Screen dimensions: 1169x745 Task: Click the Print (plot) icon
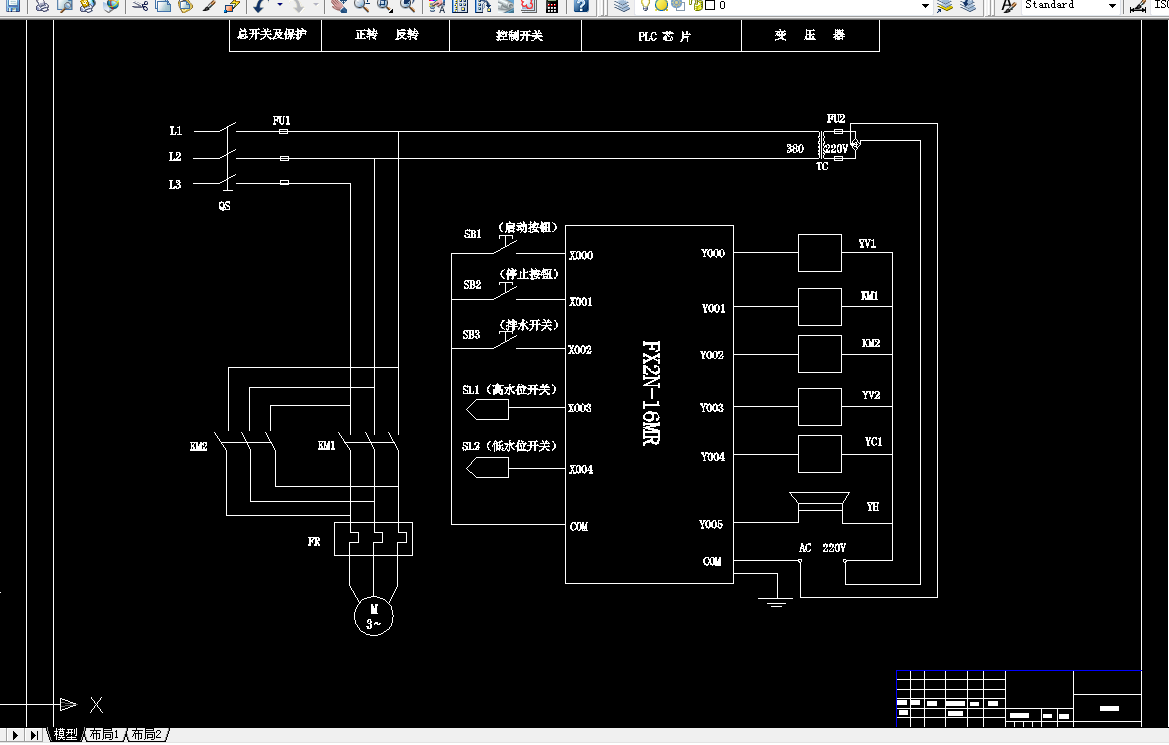[42, 6]
